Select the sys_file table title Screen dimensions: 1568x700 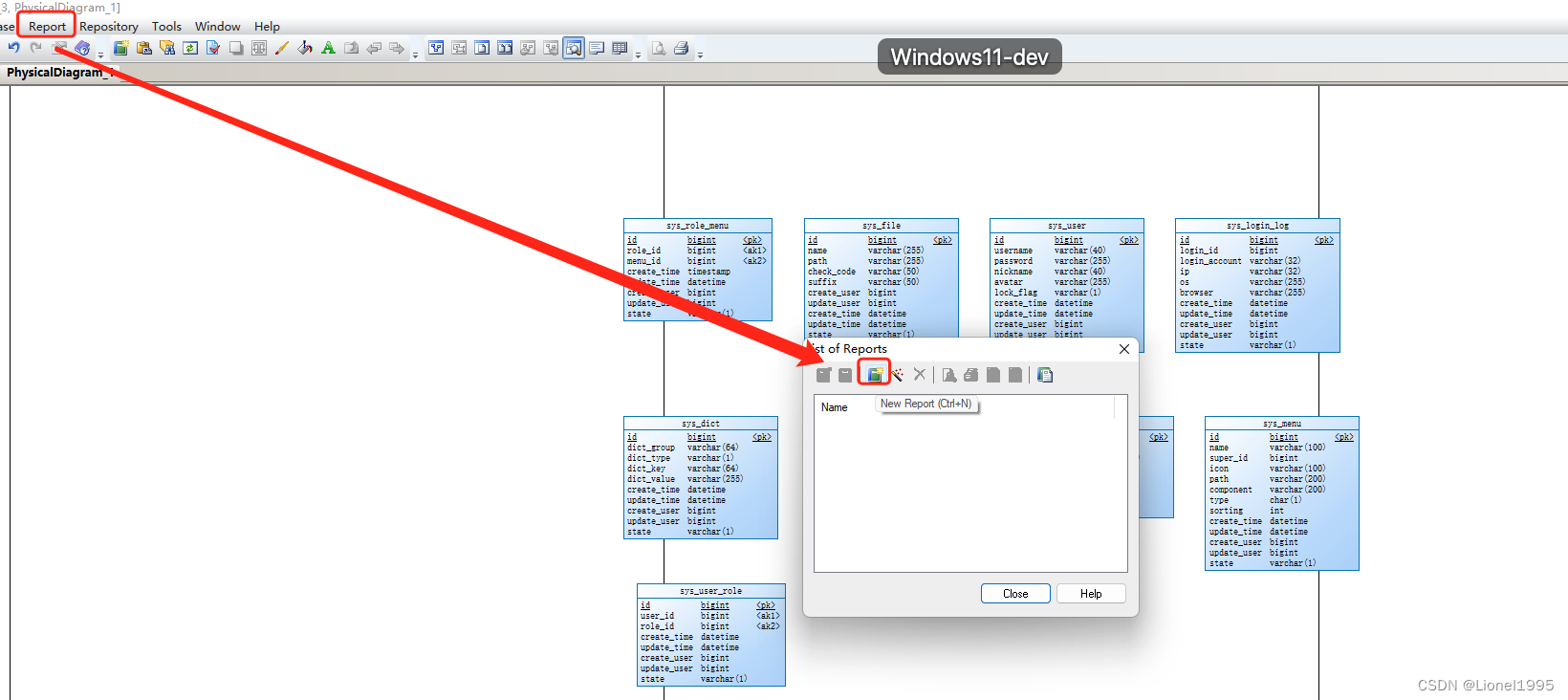(x=882, y=226)
